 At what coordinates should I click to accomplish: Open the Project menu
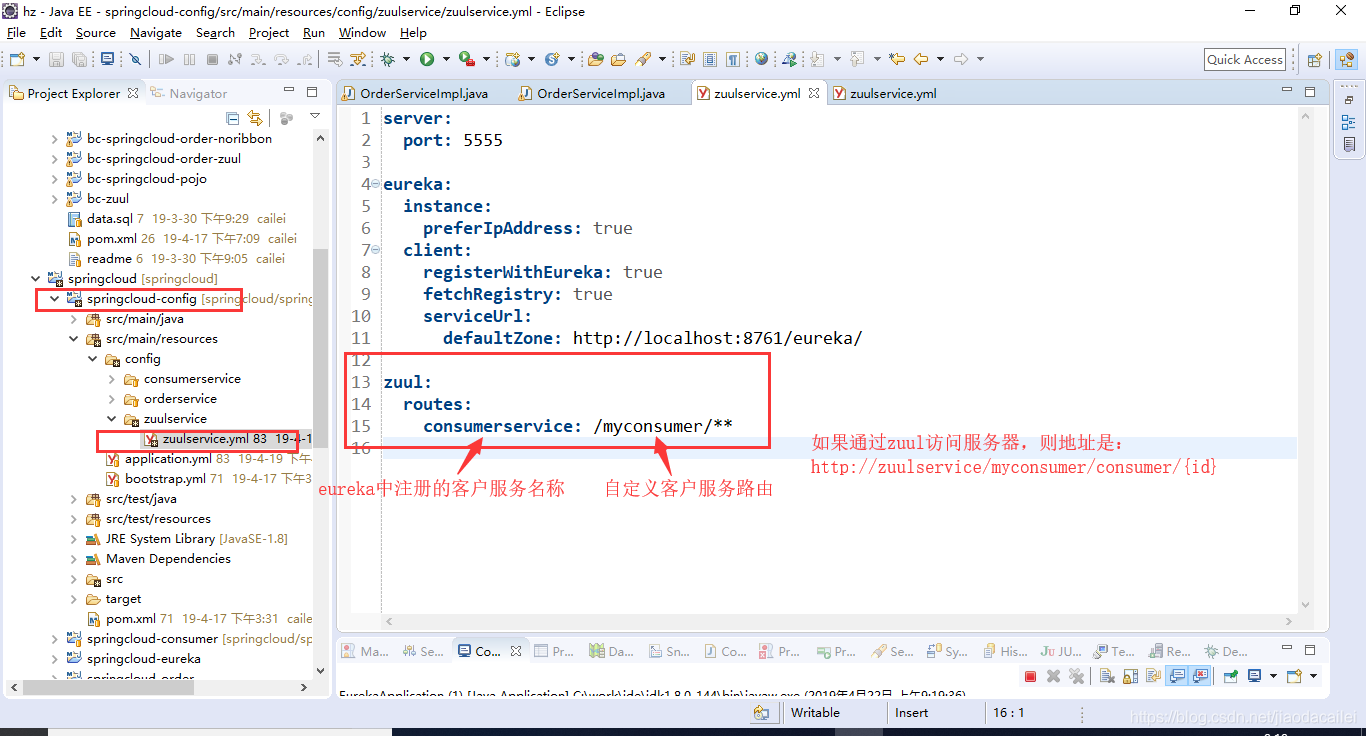269,32
